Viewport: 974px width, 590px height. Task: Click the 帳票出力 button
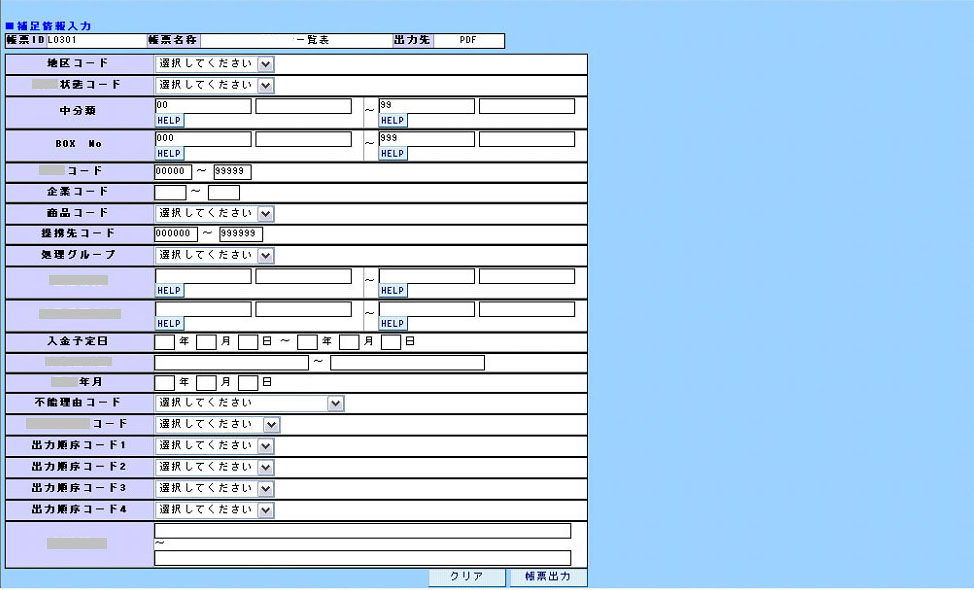click(x=547, y=577)
